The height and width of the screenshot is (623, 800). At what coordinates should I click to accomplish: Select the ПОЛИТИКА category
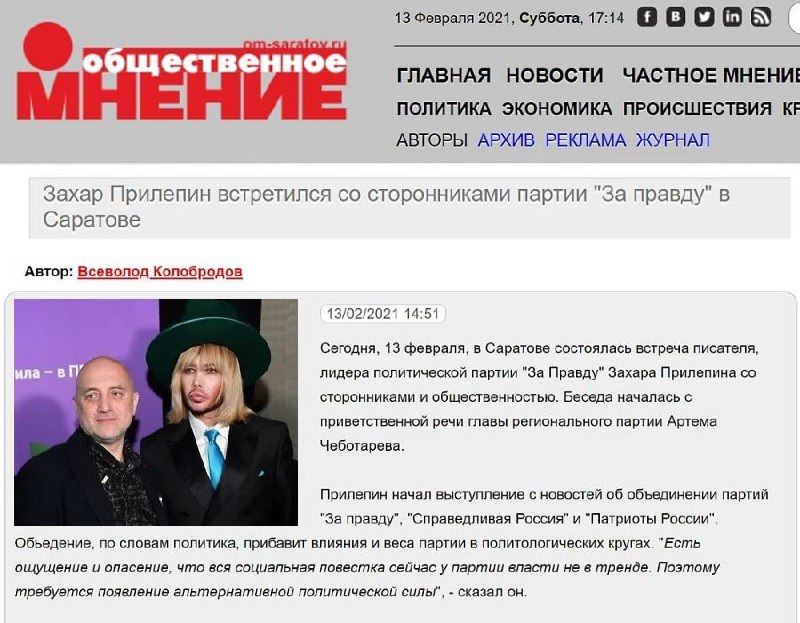click(444, 109)
